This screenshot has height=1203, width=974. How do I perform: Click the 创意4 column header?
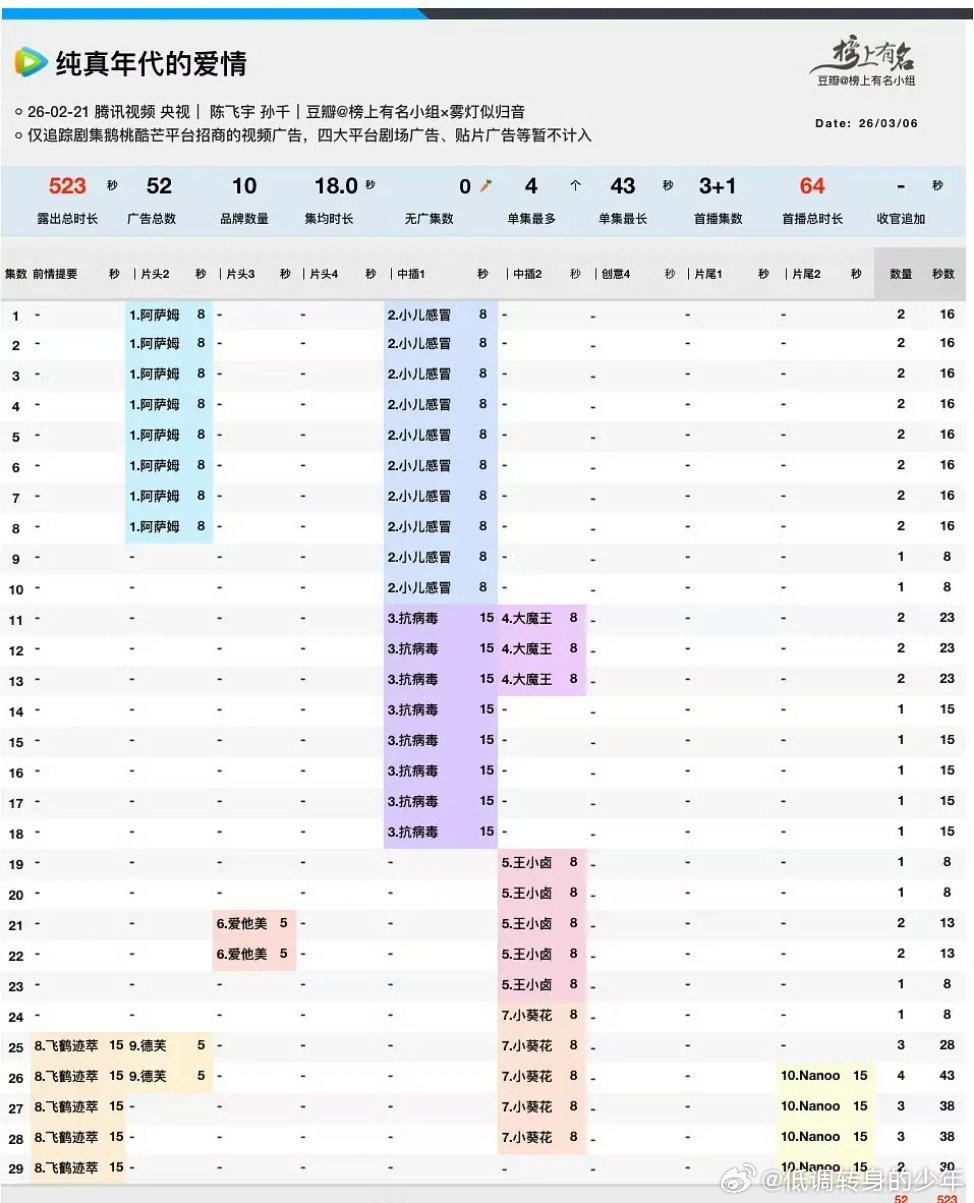(614, 273)
